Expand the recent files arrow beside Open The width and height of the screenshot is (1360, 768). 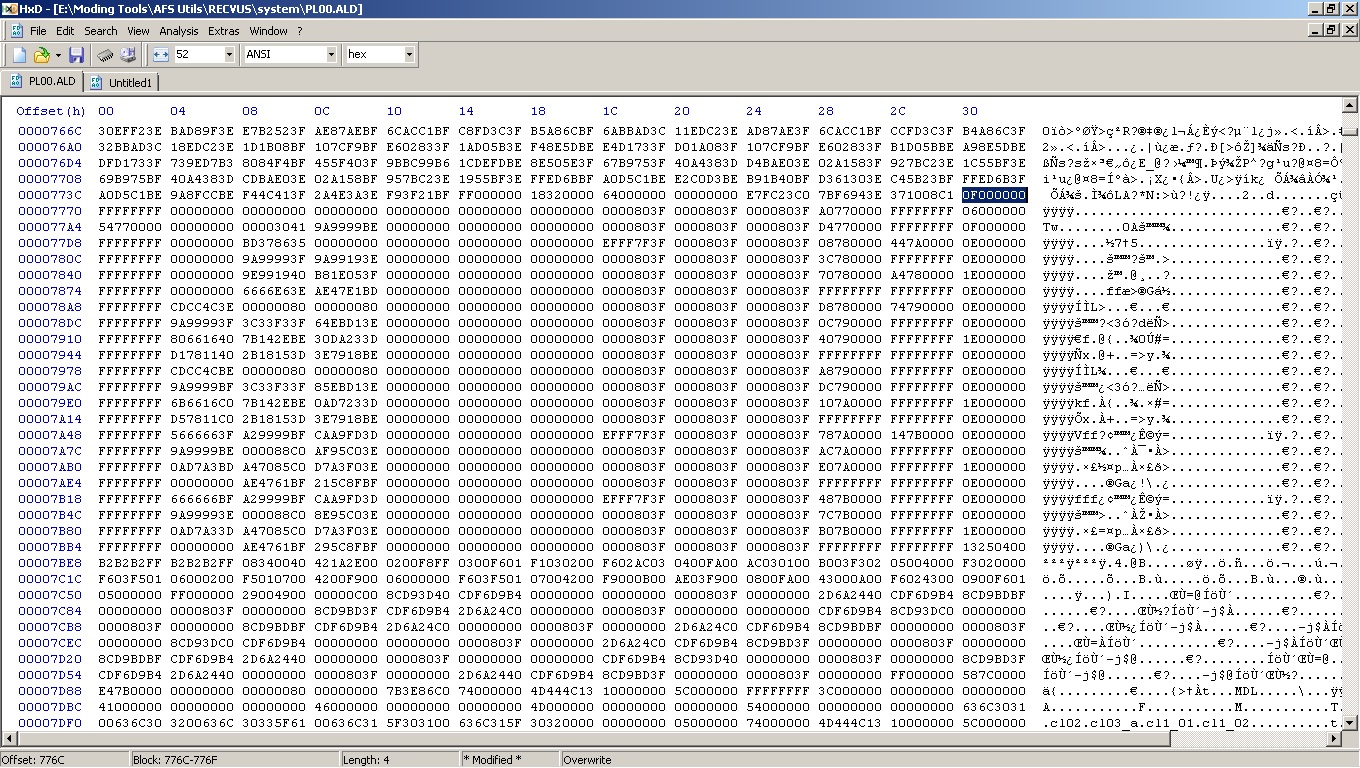click(57, 54)
